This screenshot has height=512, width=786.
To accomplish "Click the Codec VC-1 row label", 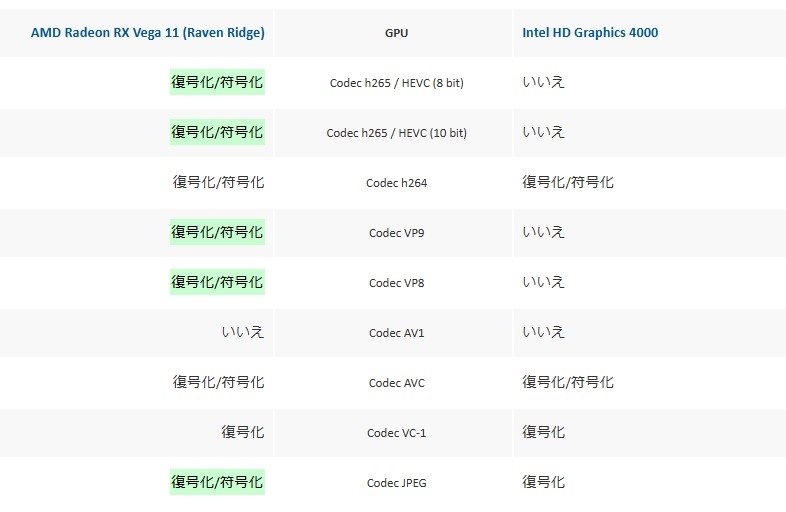I will pyautogui.click(x=396, y=433).
